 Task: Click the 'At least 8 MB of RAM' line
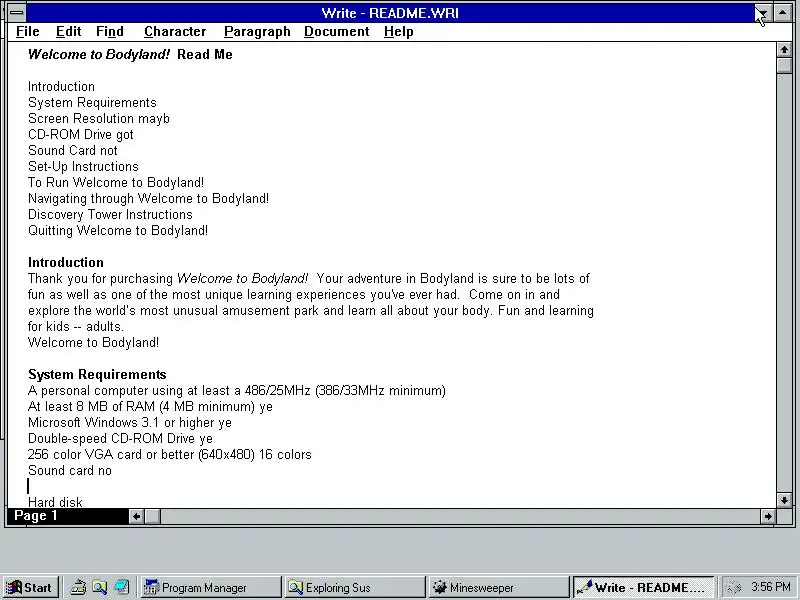coord(150,407)
